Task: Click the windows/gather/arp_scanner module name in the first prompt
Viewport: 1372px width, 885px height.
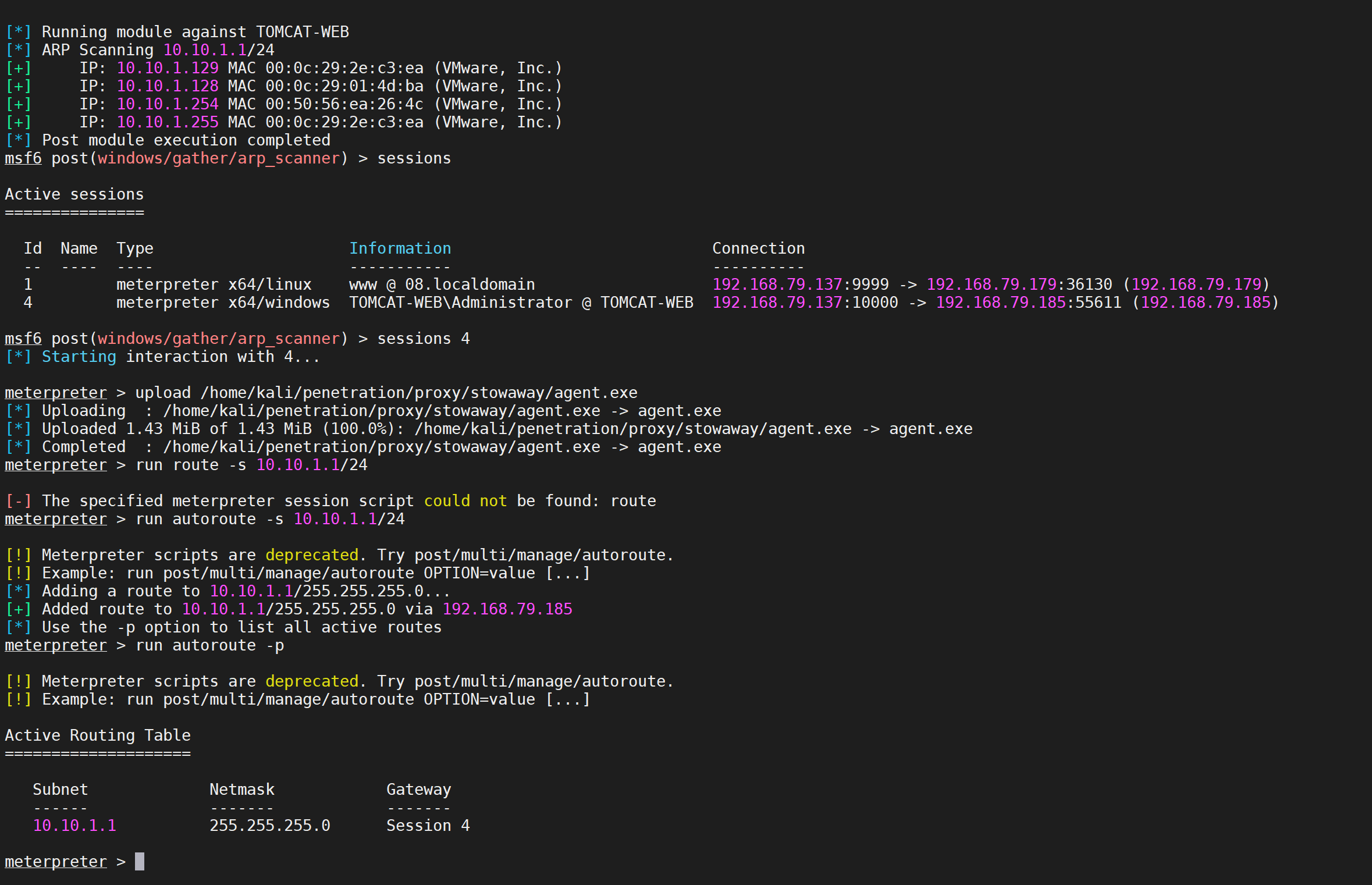Action: click(x=219, y=158)
